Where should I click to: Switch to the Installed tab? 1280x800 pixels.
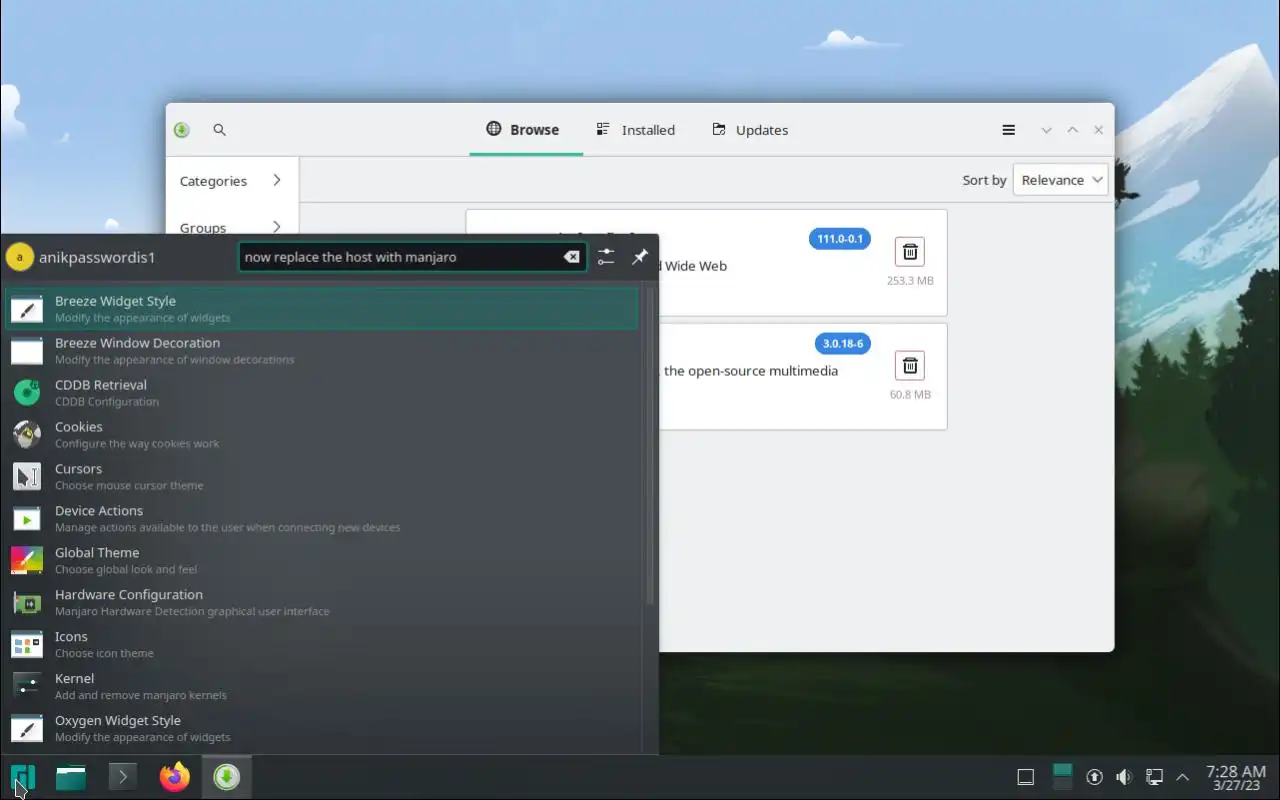tap(636, 130)
